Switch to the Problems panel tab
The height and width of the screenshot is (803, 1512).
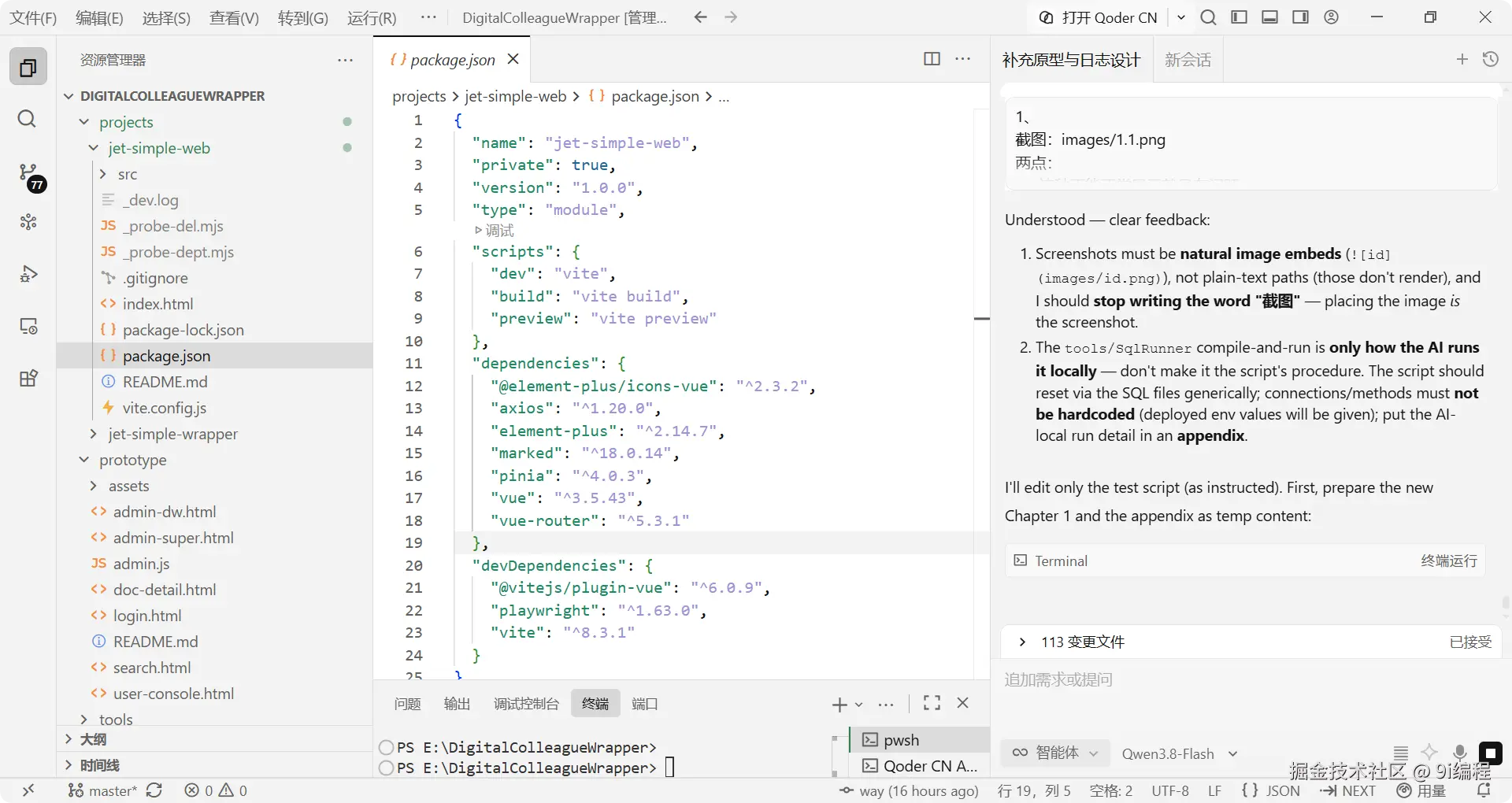click(407, 704)
